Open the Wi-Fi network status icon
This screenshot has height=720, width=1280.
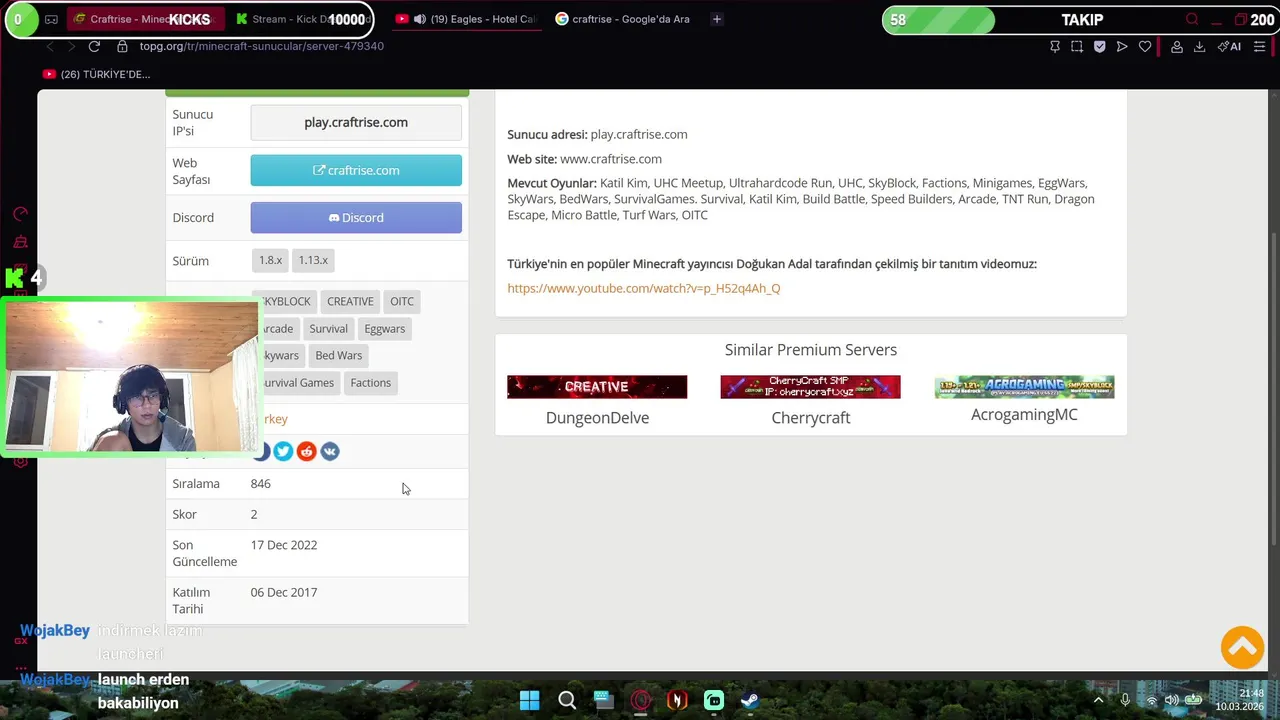point(1151,700)
